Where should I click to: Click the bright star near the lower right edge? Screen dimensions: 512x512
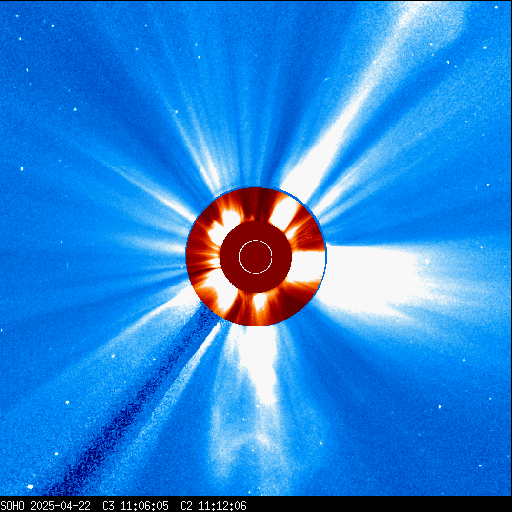(440, 407)
